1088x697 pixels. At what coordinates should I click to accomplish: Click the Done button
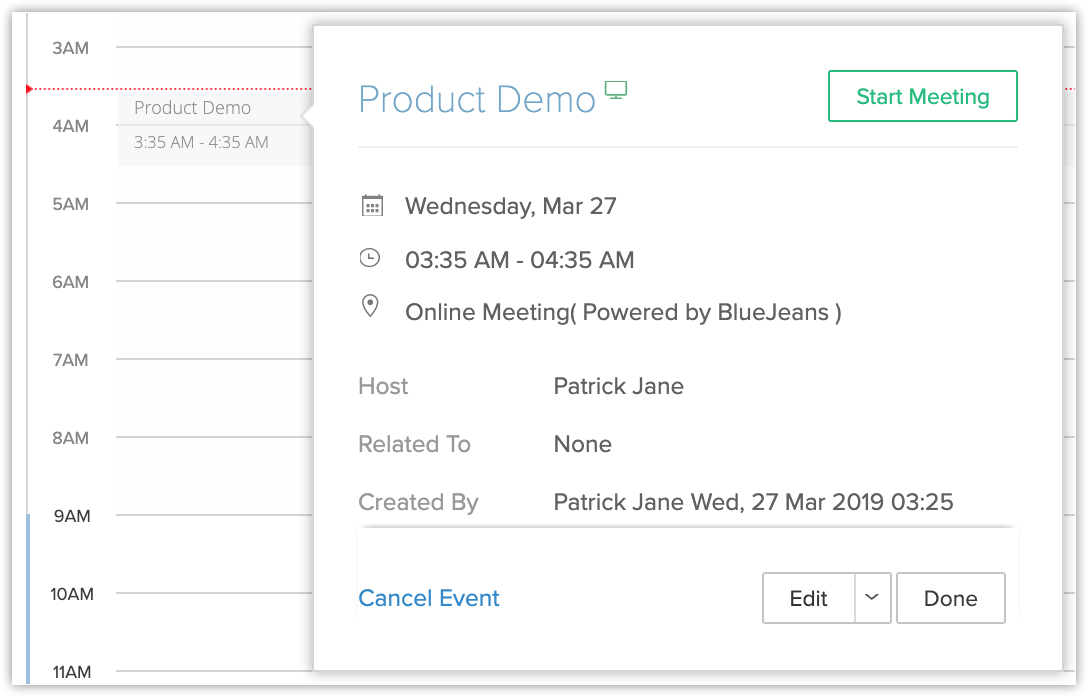[951, 598]
